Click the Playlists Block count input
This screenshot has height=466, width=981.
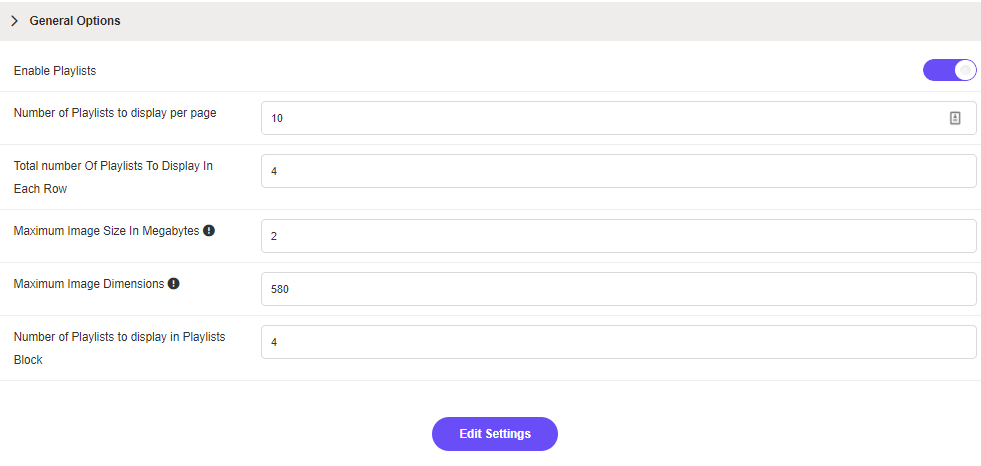point(618,342)
